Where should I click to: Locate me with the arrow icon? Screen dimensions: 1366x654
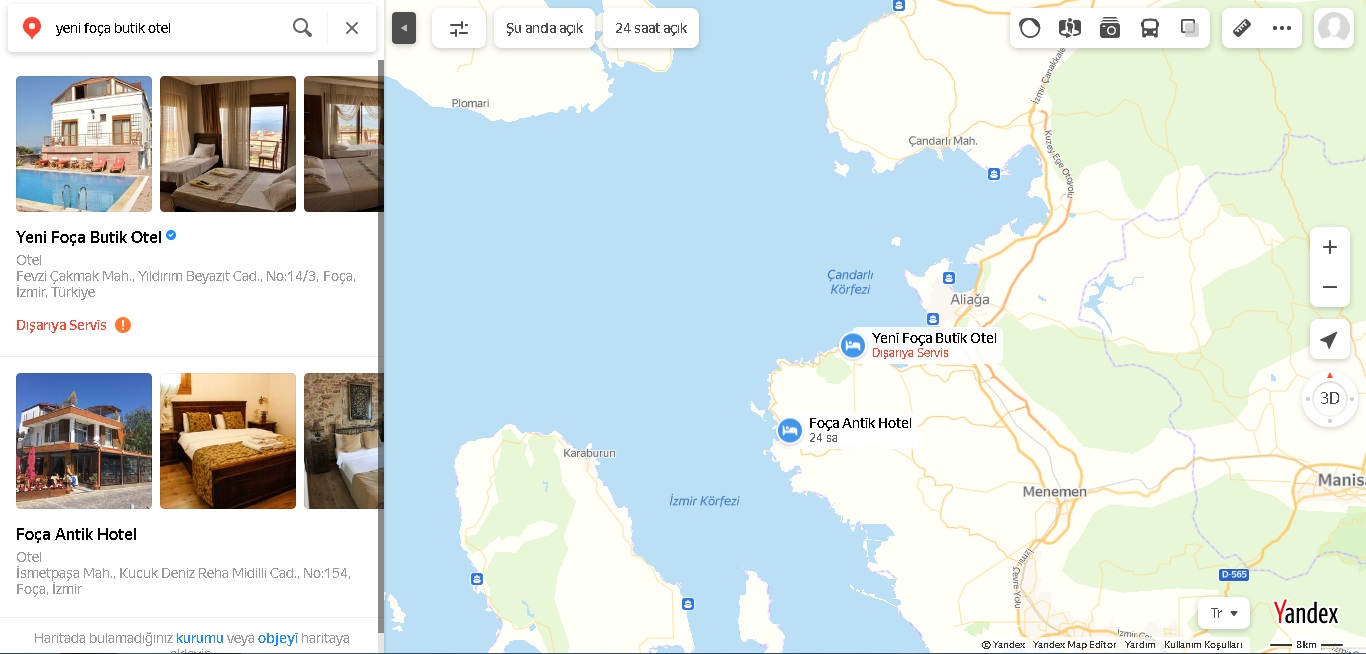click(1330, 340)
